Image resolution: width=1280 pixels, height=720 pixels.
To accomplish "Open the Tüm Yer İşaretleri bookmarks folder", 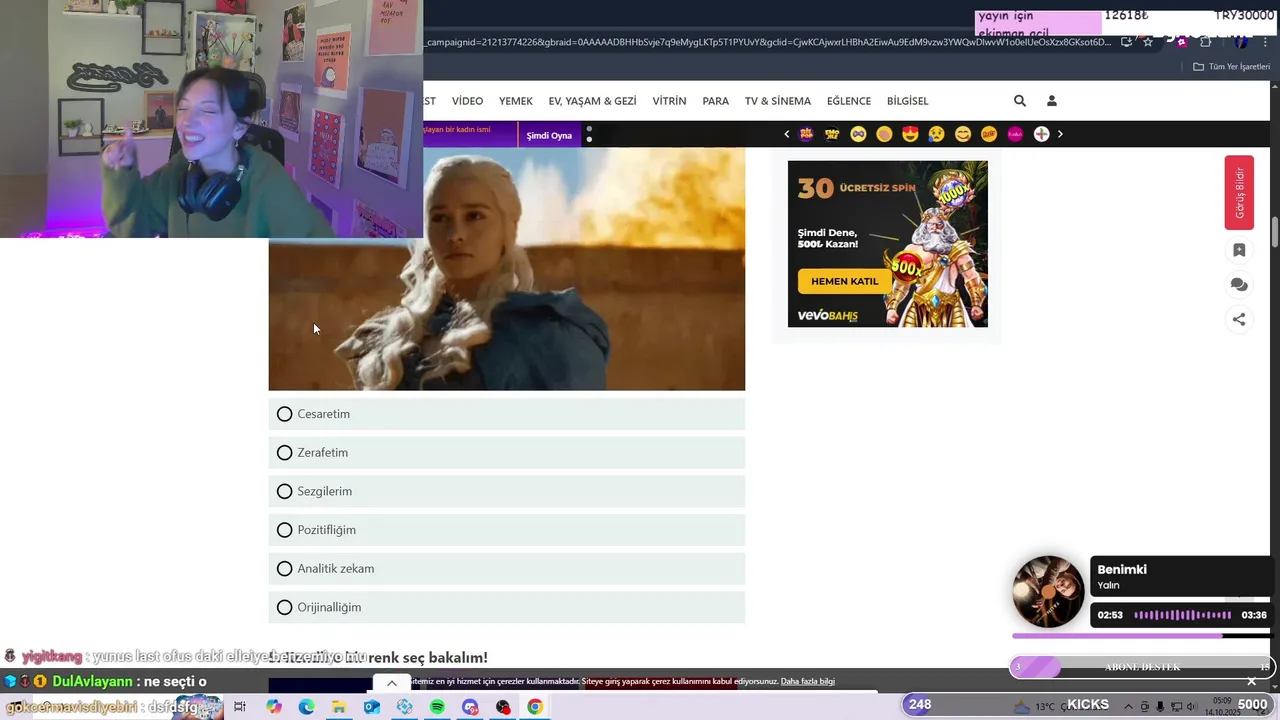I will tap(1231, 67).
